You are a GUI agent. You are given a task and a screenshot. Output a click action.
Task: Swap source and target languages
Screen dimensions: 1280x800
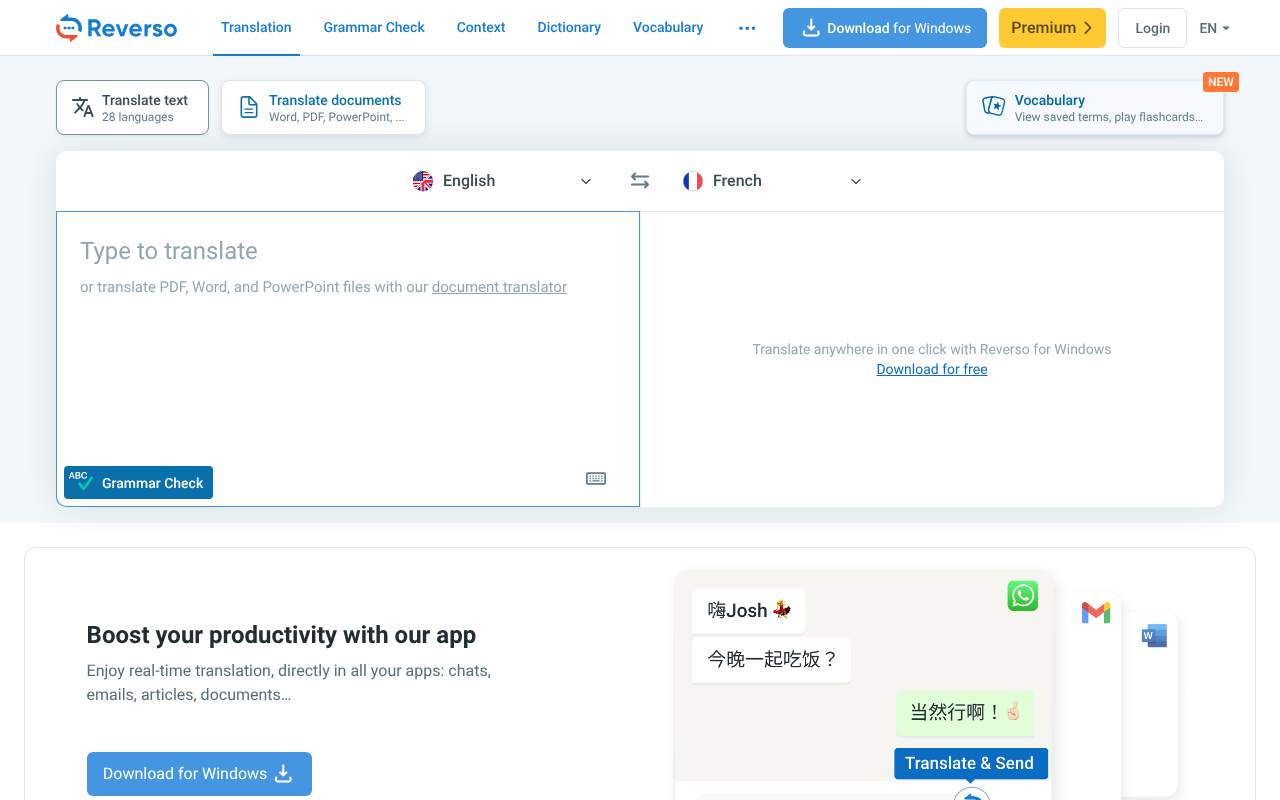(x=640, y=181)
